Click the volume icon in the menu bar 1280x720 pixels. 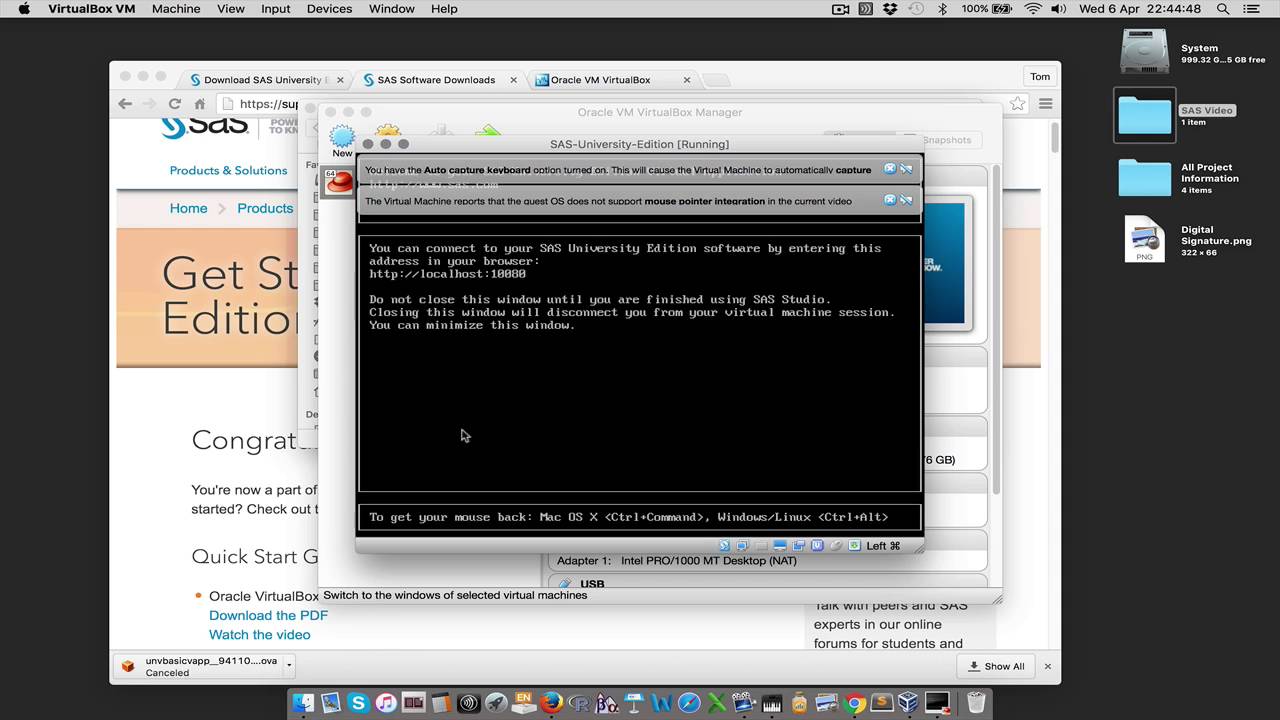pos(1059,9)
